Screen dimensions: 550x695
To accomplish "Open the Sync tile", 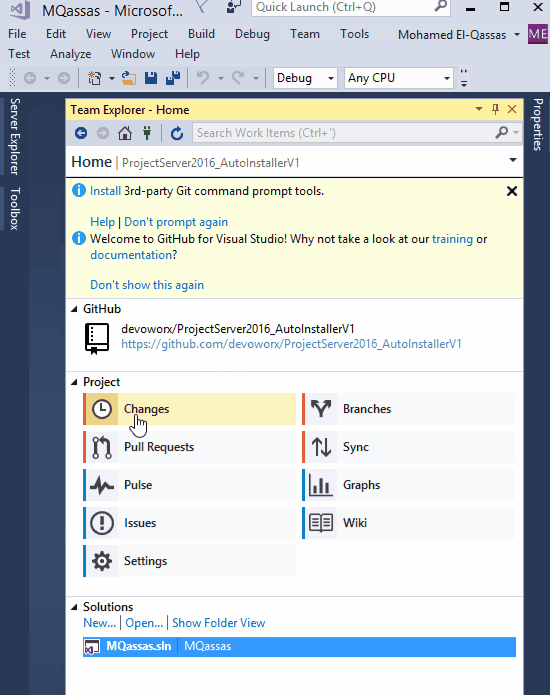I will pos(408,447).
